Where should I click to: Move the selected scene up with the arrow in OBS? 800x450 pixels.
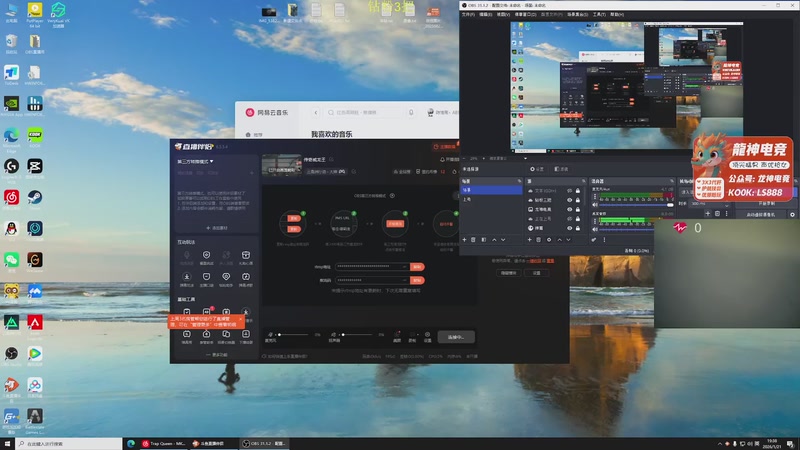click(494, 240)
